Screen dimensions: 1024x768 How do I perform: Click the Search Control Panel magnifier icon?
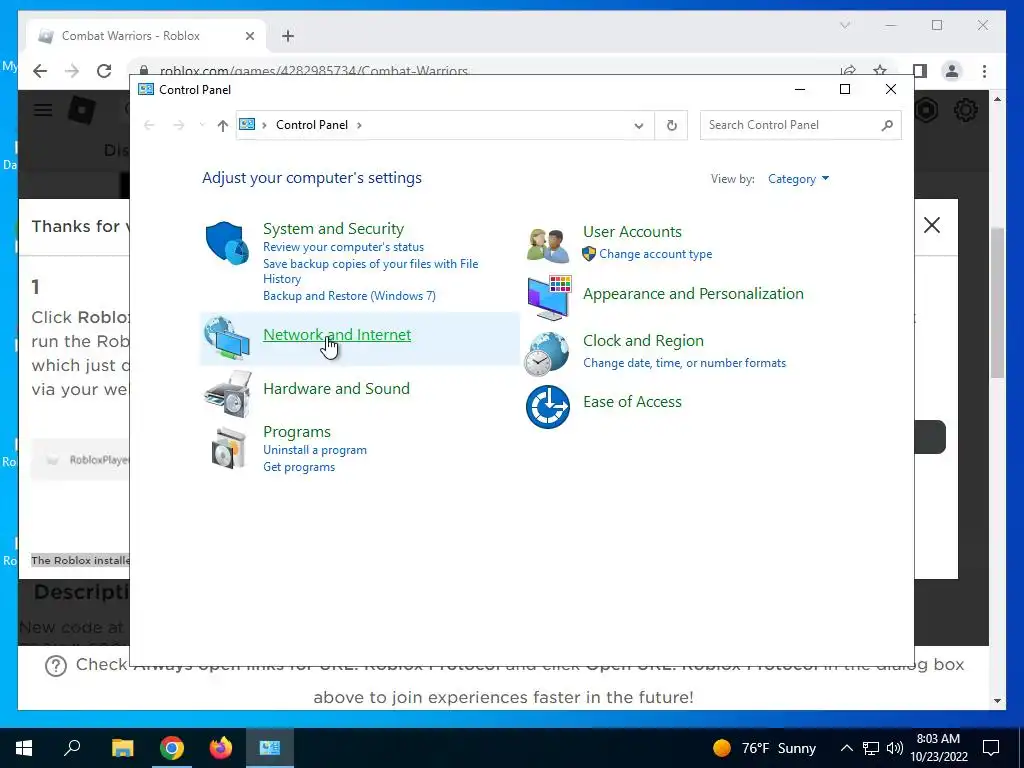pos(887,125)
